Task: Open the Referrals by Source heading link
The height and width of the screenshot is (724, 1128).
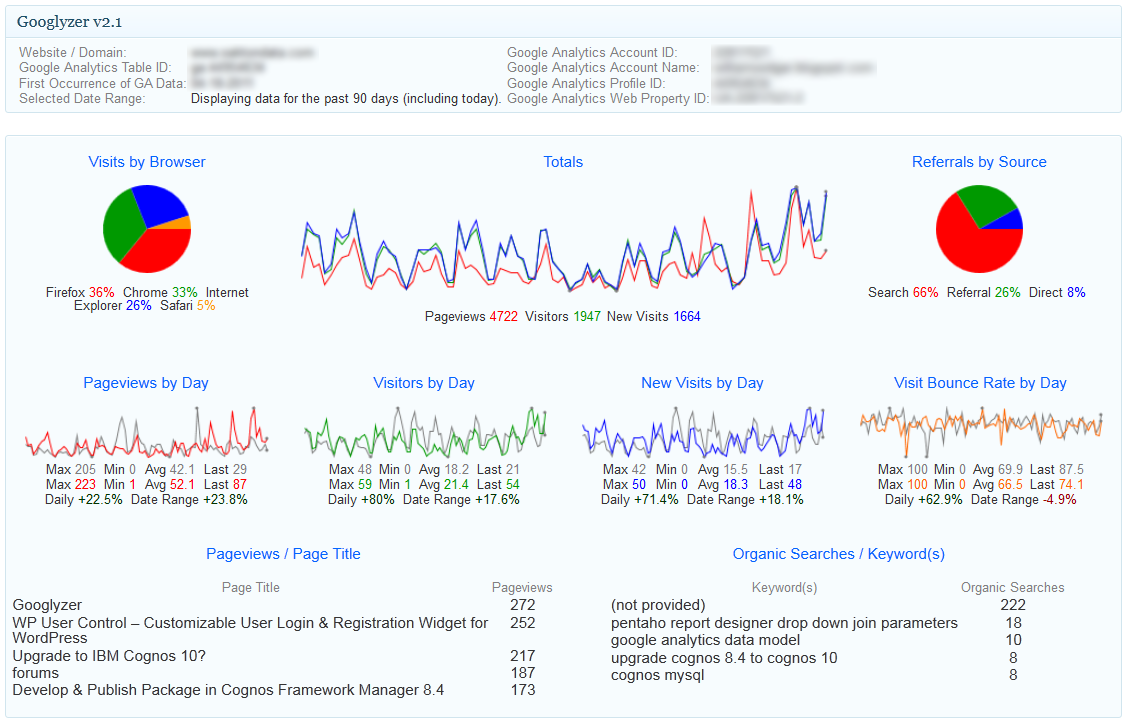Action: [979, 162]
